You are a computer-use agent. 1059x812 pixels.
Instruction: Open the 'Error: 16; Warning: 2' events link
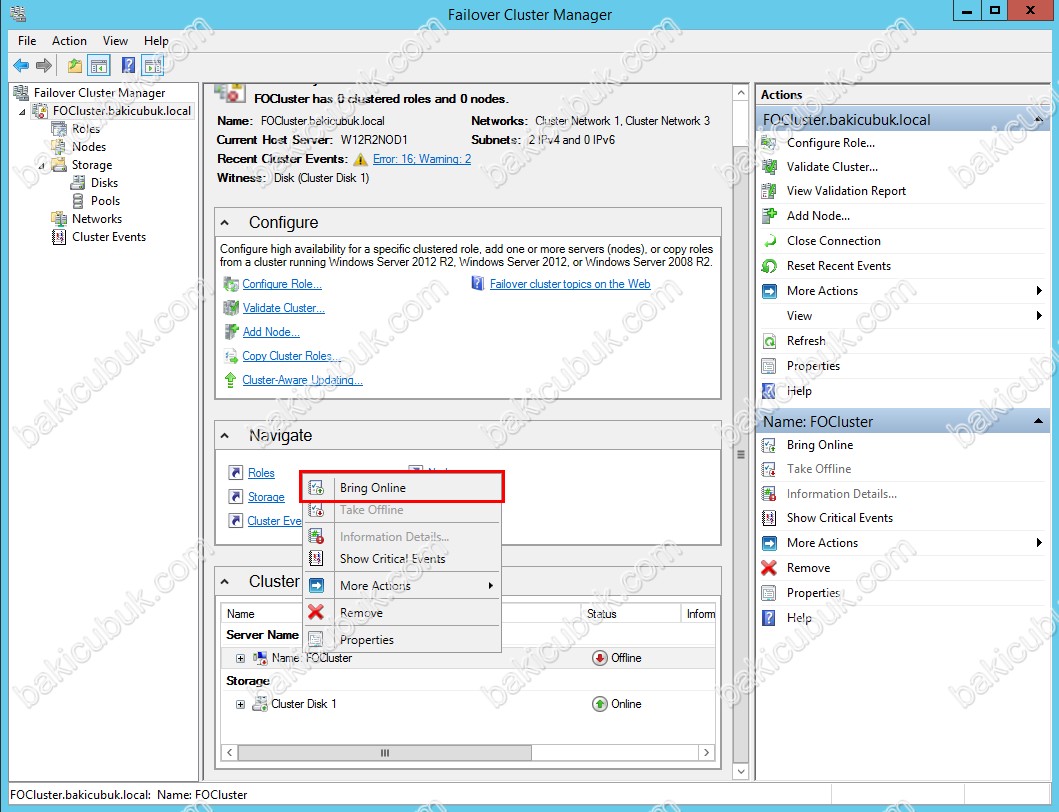(422, 159)
